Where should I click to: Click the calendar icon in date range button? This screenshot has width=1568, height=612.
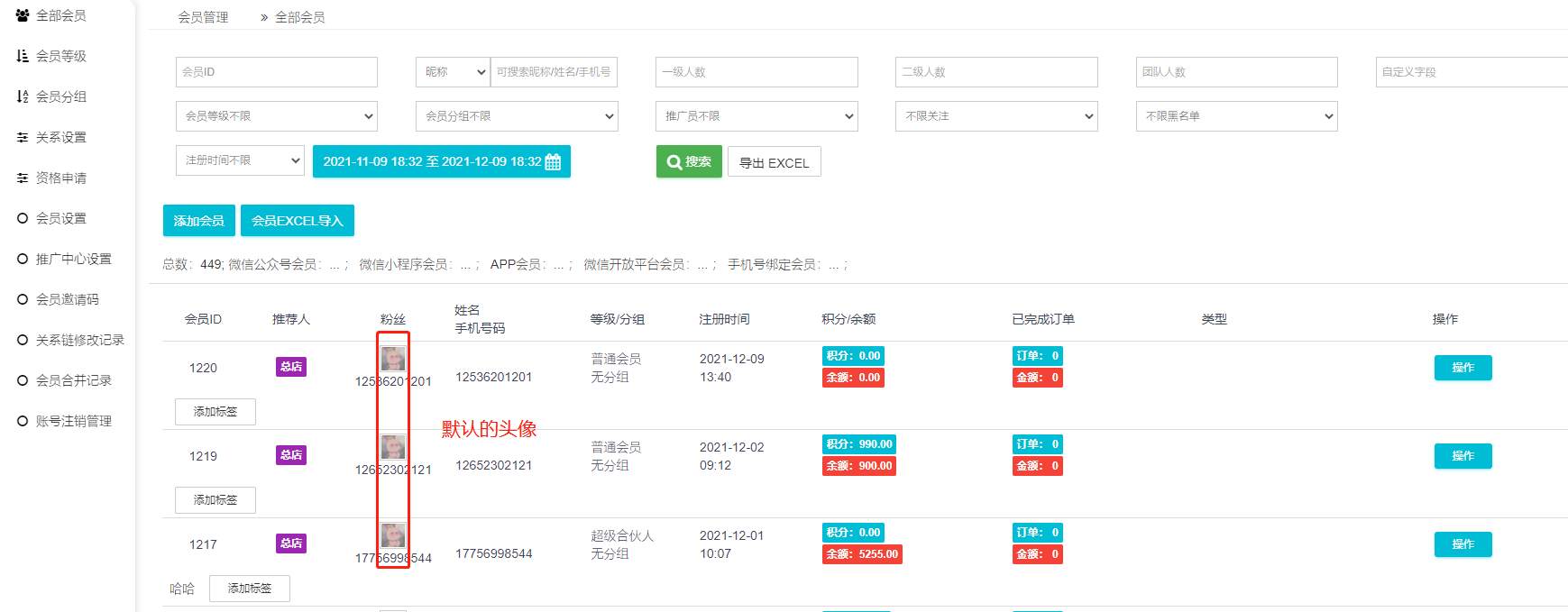553,162
